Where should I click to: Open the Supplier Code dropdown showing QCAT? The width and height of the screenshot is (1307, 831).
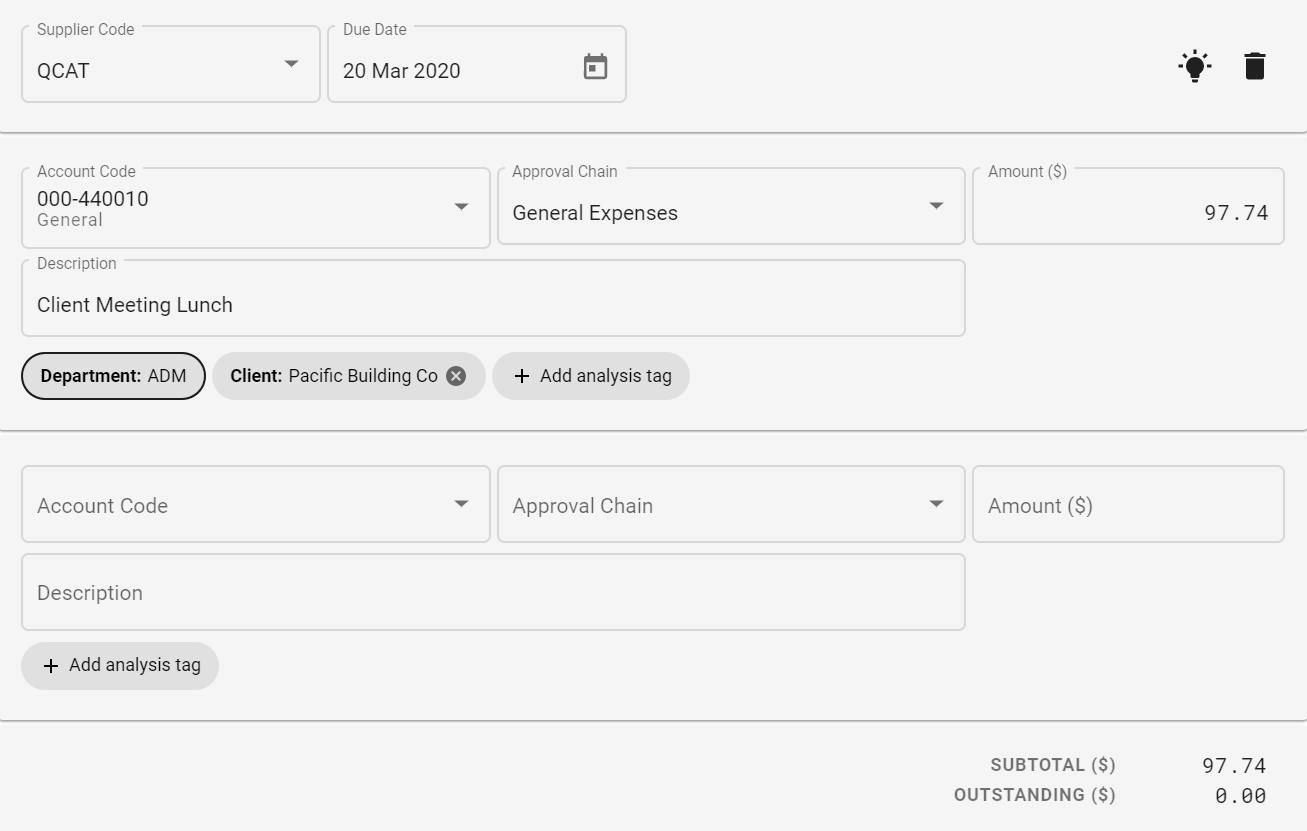click(x=291, y=64)
